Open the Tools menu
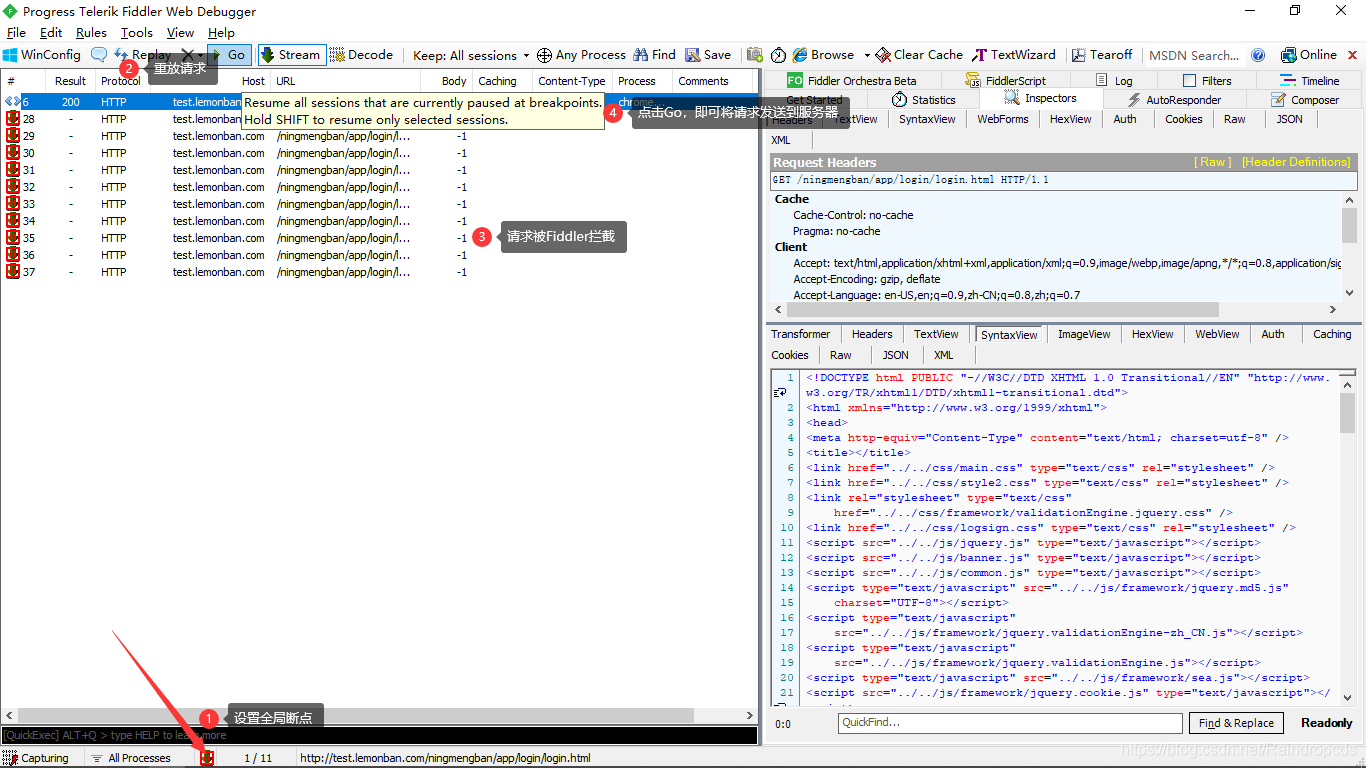This screenshot has width=1366, height=768. point(137,33)
